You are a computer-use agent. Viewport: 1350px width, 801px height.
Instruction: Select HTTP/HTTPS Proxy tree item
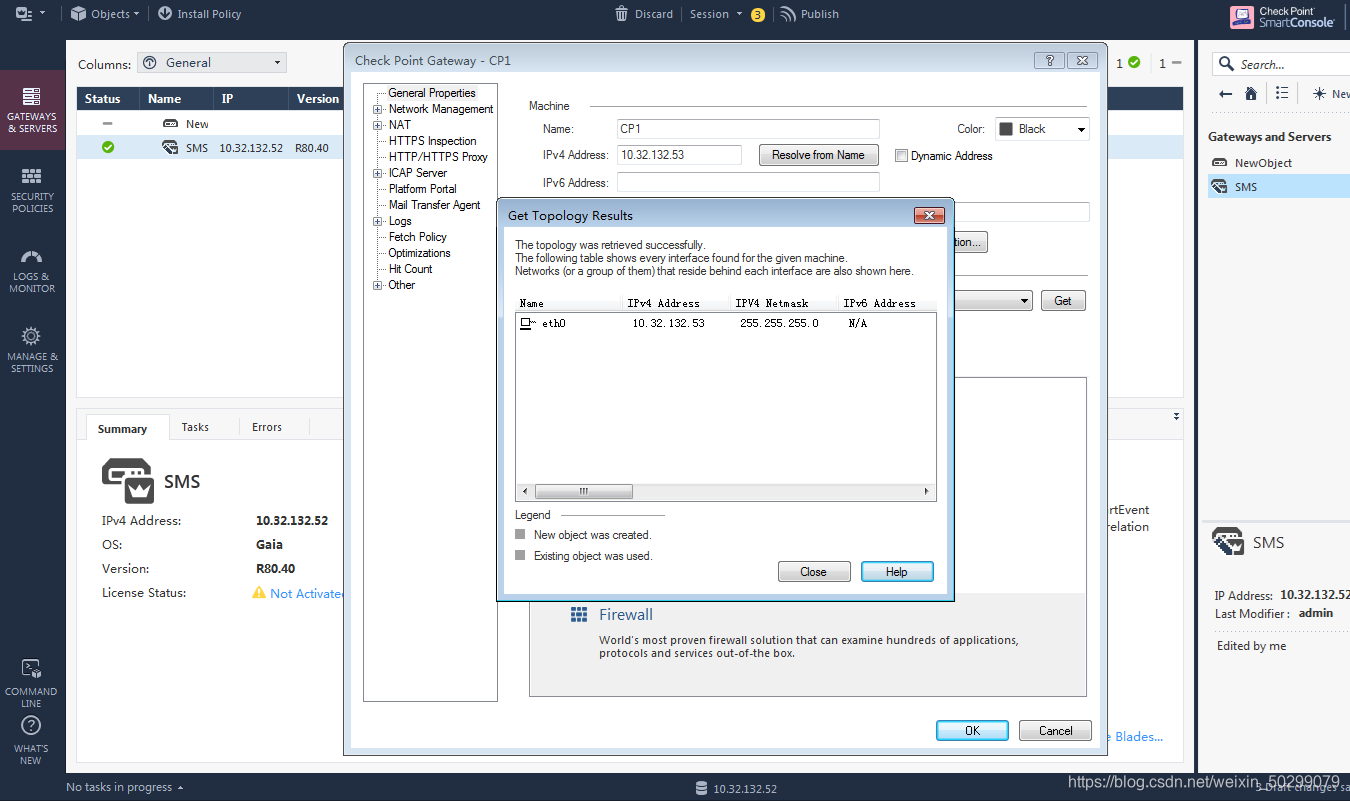[x=438, y=157]
